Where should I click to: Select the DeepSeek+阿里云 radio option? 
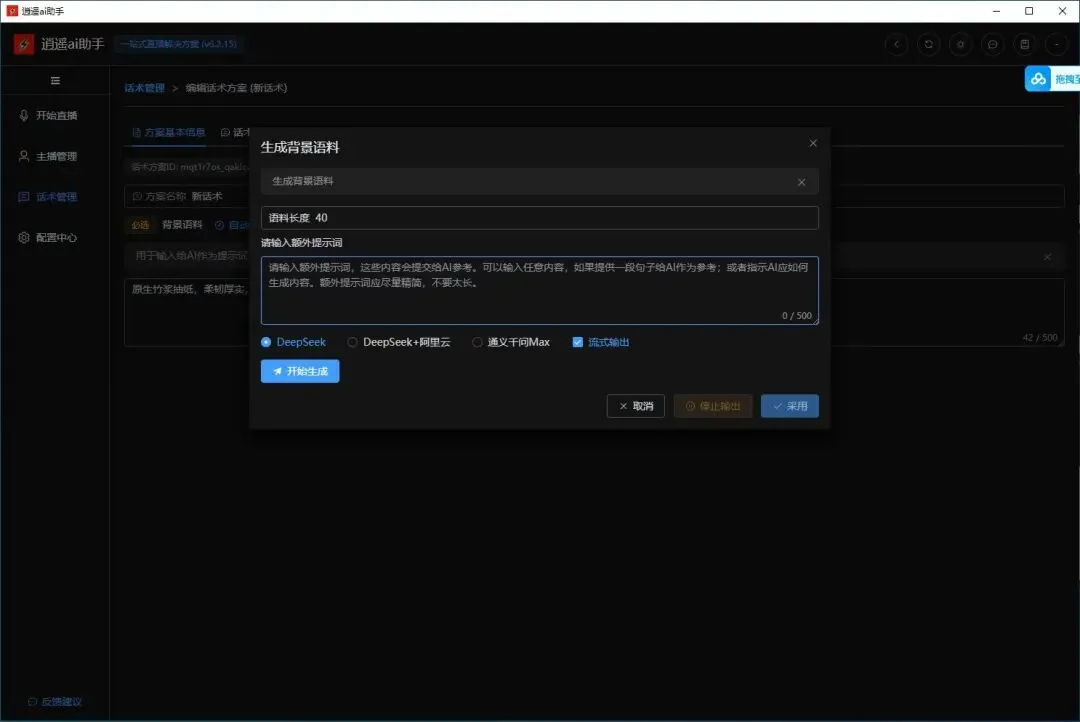(x=399, y=342)
